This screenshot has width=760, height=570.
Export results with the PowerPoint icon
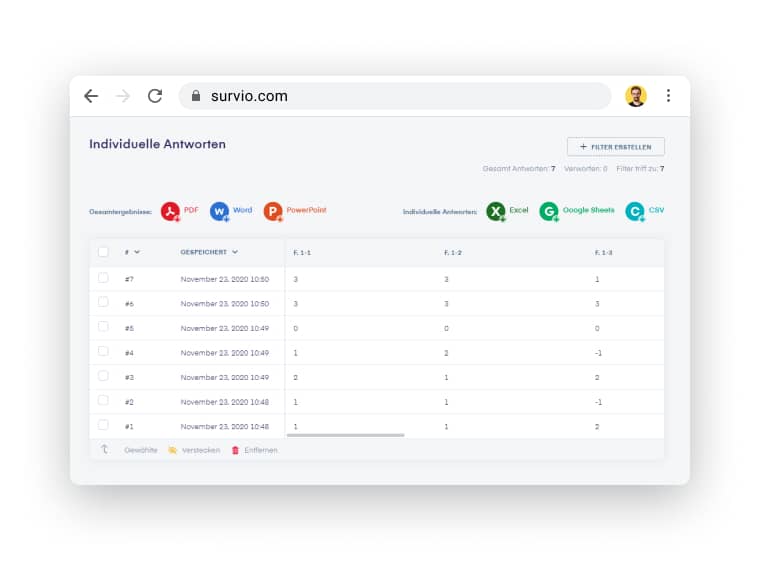tap(273, 211)
